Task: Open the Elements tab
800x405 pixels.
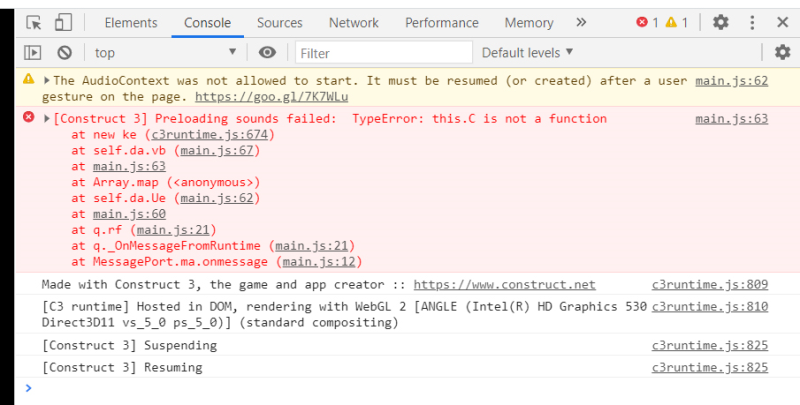Action: click(131, 23)
